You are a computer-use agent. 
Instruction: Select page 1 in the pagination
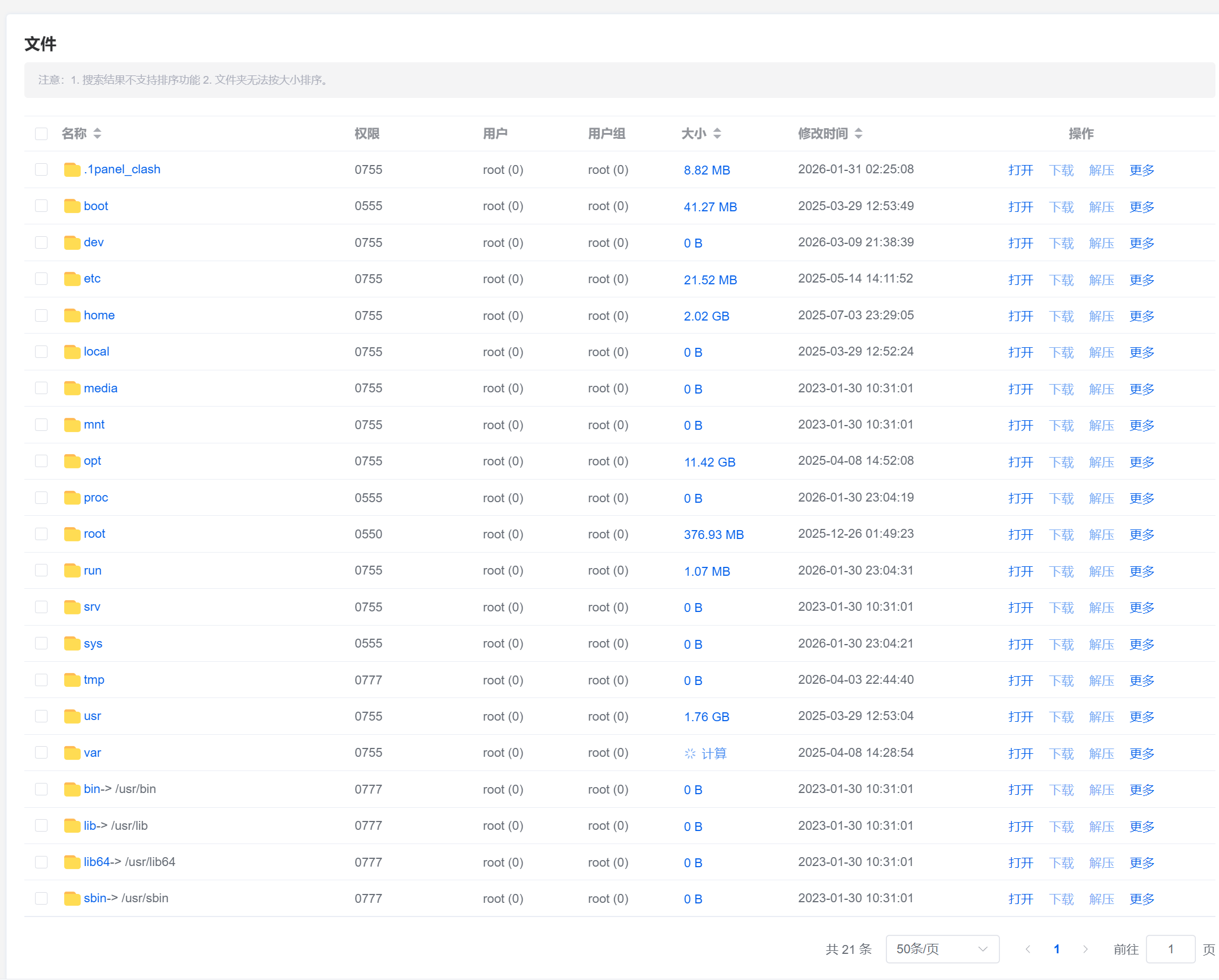click(x=1056, y=949)
